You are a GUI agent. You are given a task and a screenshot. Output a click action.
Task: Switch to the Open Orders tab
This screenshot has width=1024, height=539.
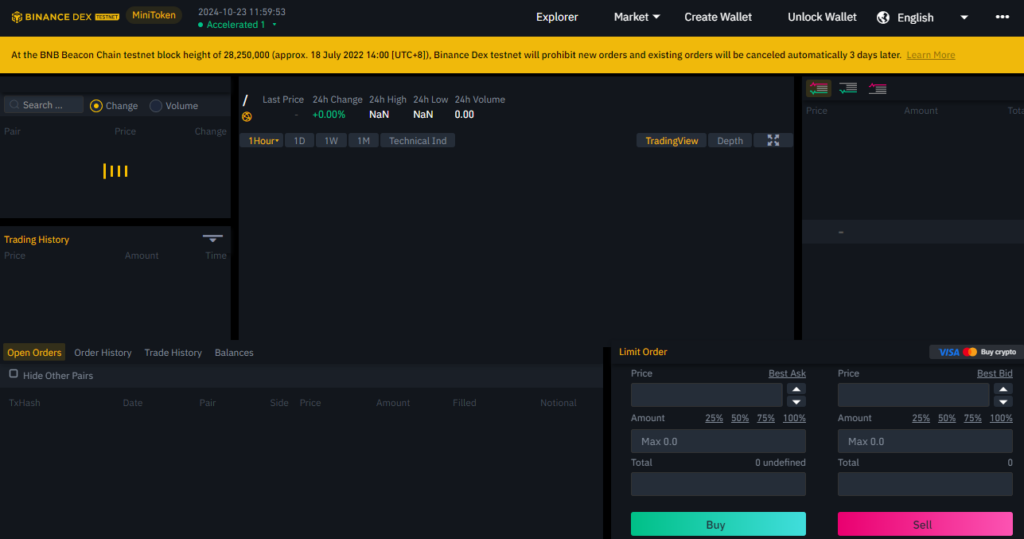tap(34, 352)
